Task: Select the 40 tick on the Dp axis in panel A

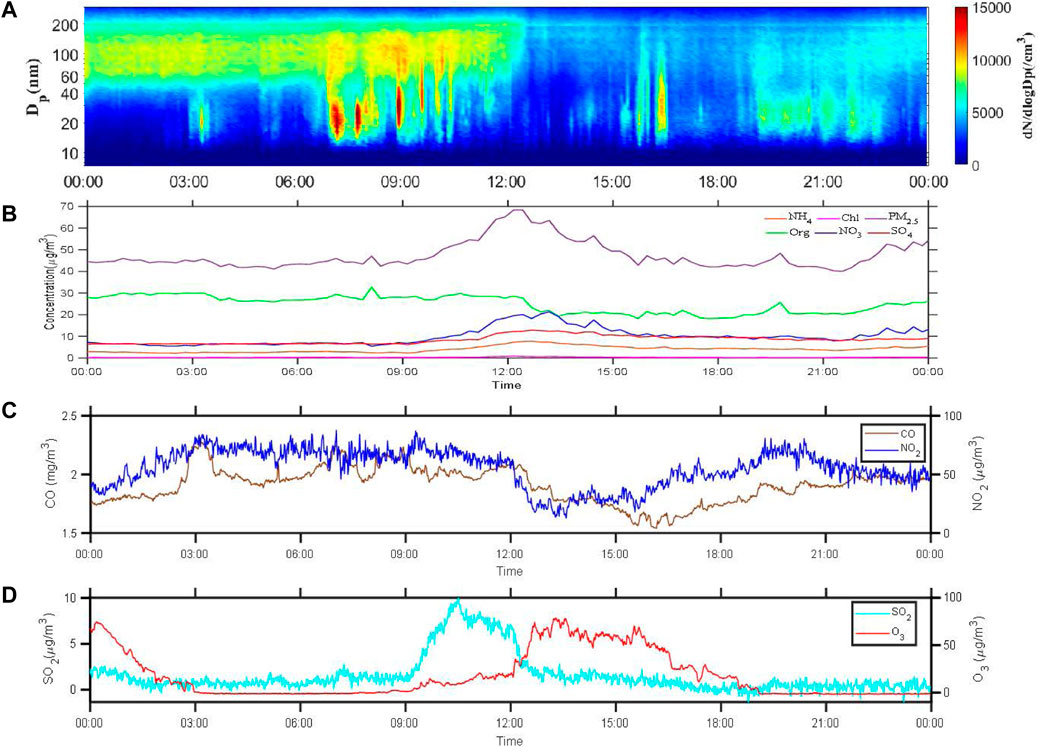Action: pyautogui.click(x=70, y=93)
